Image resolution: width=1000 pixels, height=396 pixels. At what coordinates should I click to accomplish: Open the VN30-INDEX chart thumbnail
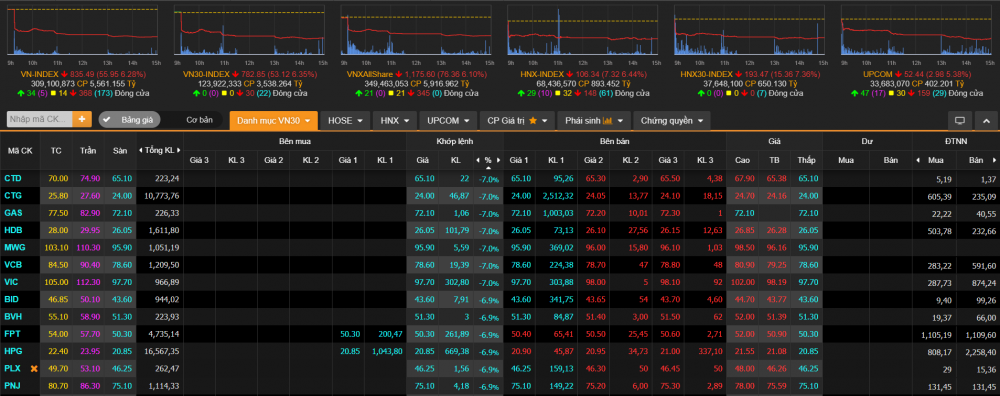(x=249, y=31)
